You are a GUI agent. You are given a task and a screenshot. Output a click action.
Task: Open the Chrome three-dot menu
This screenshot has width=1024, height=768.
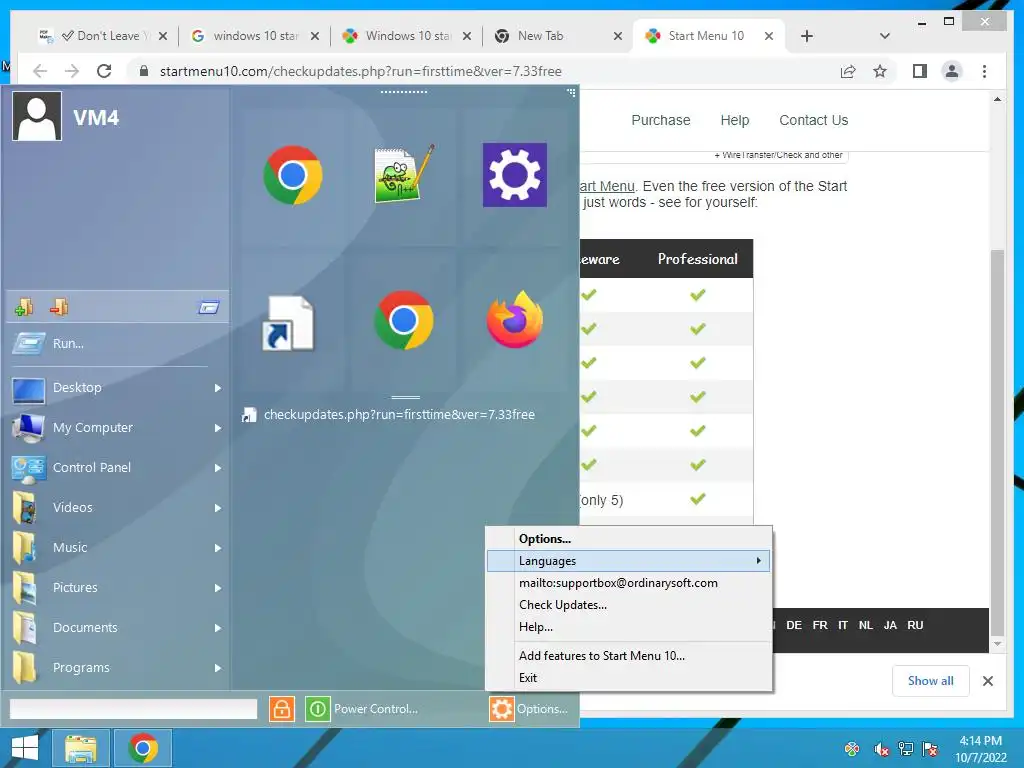984,71
